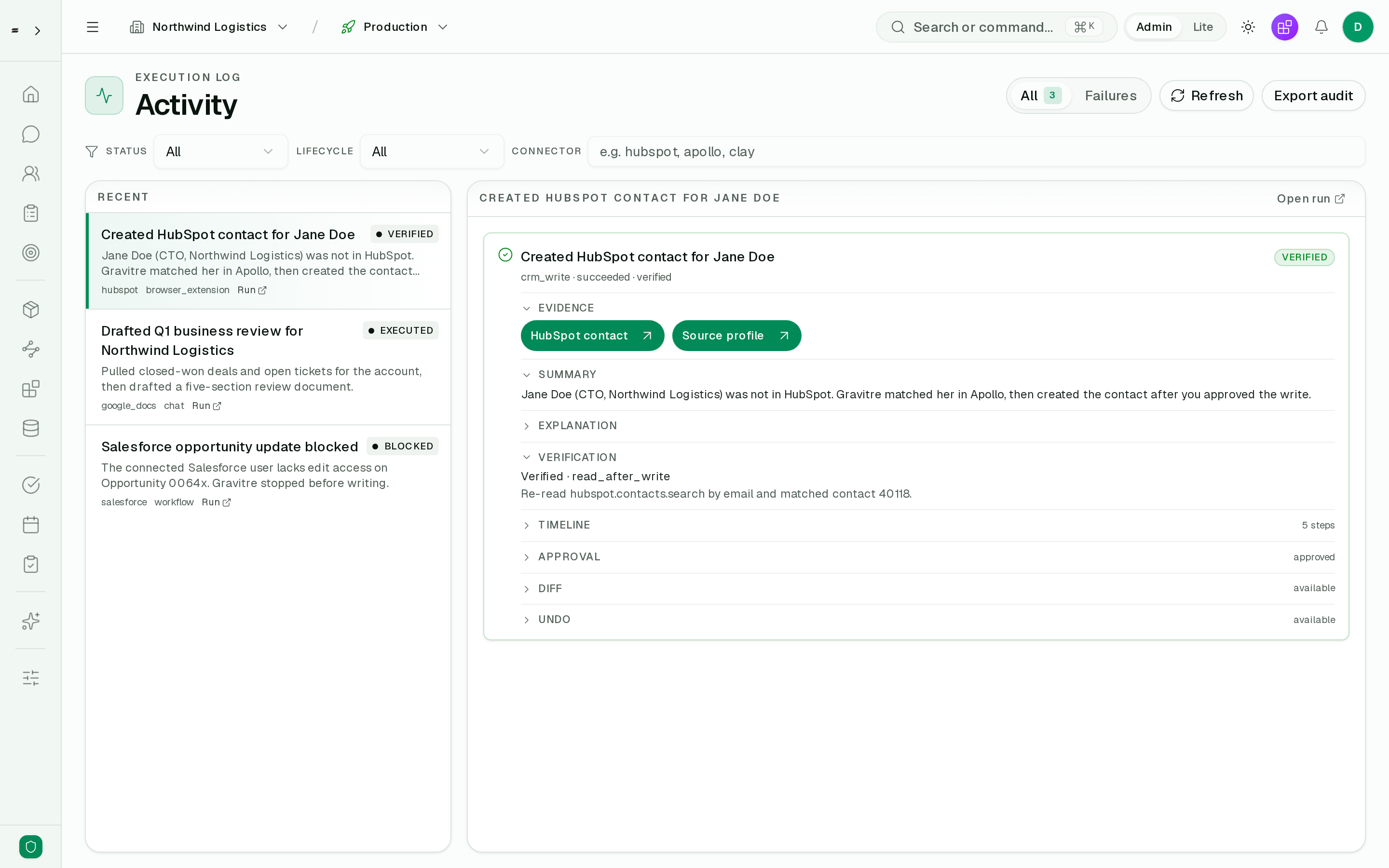Click the green shield icon at sidebar bottom
This screenshot has height=868, width=1389.
[x=30, y=847]
